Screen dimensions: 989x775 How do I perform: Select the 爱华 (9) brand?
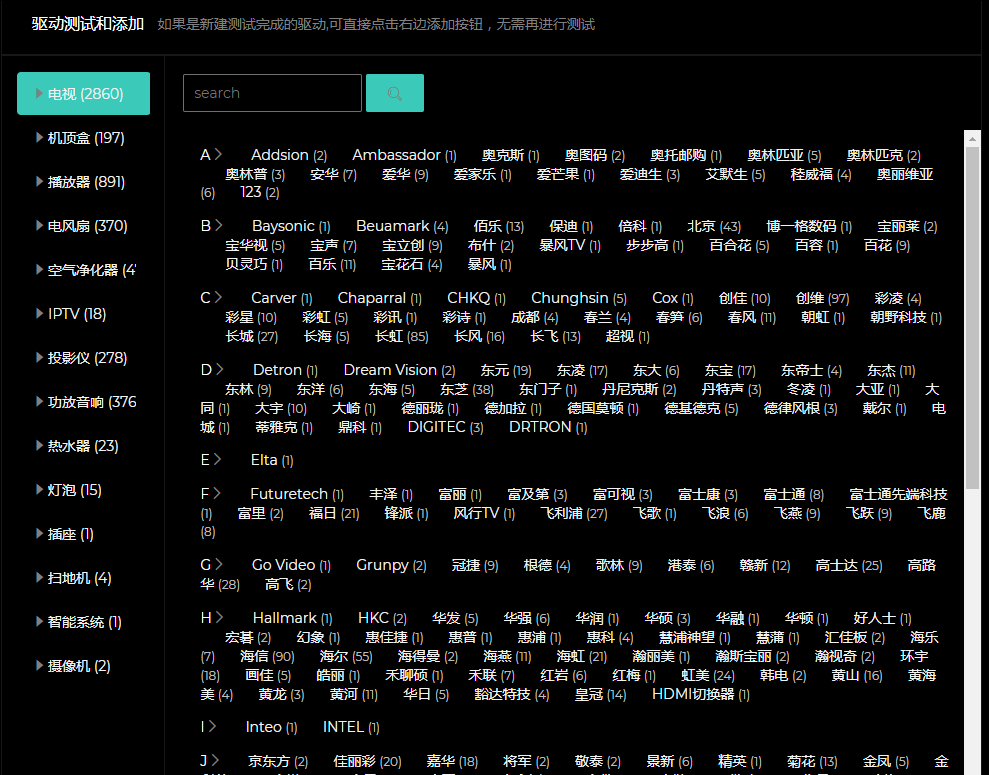[405, 175]
